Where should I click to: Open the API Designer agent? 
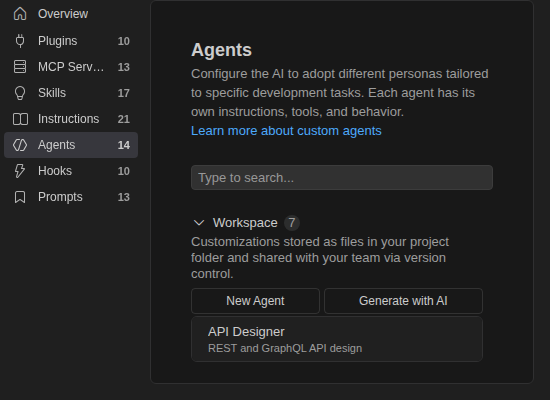click(337, 339)
